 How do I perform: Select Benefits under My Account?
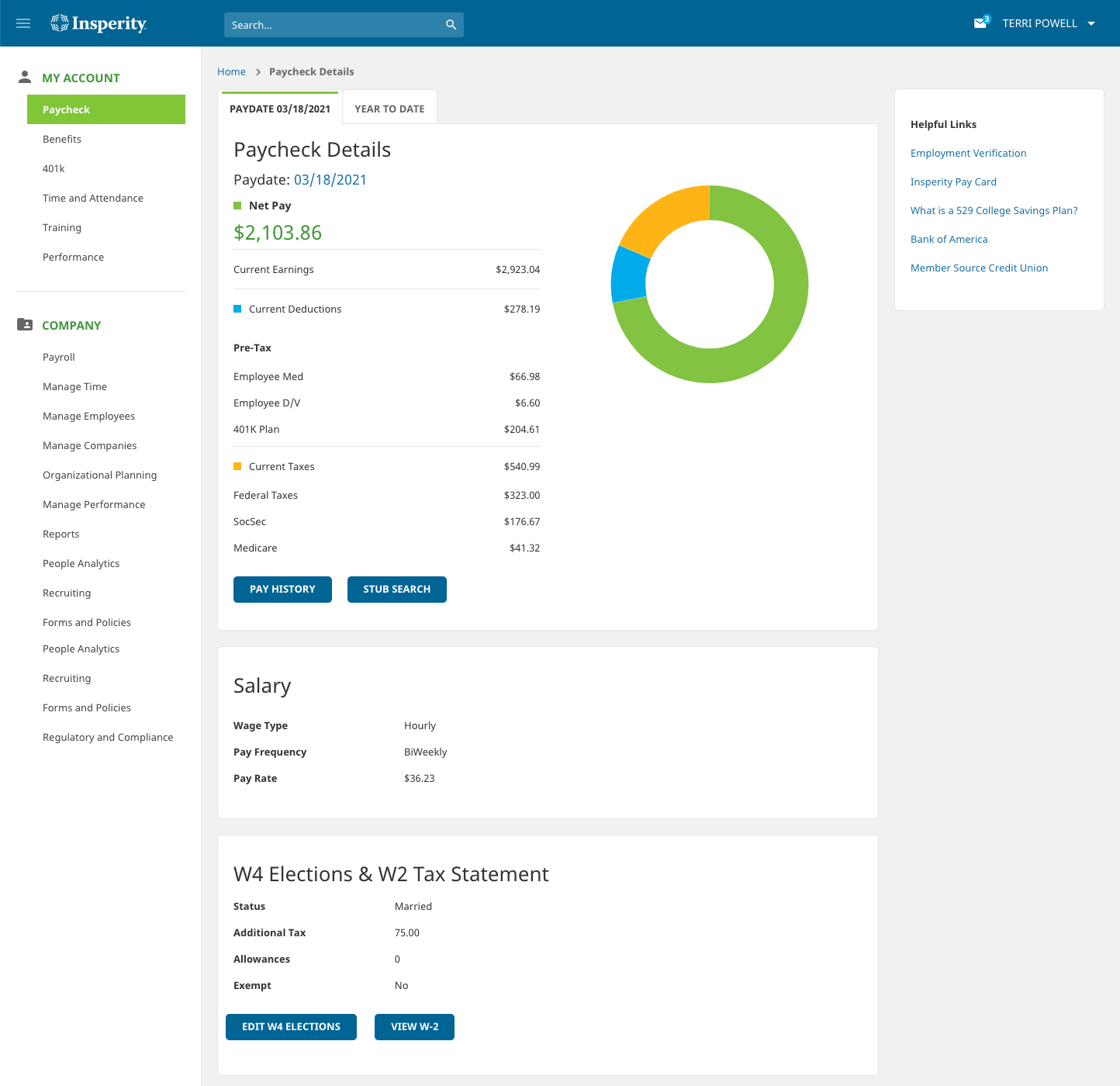61,139
